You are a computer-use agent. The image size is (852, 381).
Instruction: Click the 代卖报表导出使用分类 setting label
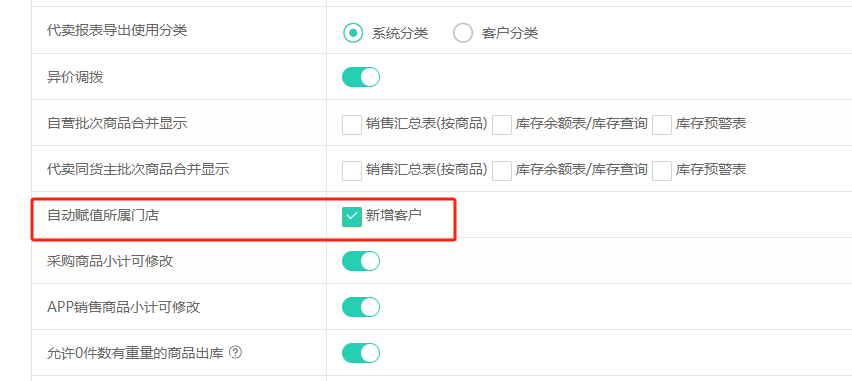[x=117, y=30]
